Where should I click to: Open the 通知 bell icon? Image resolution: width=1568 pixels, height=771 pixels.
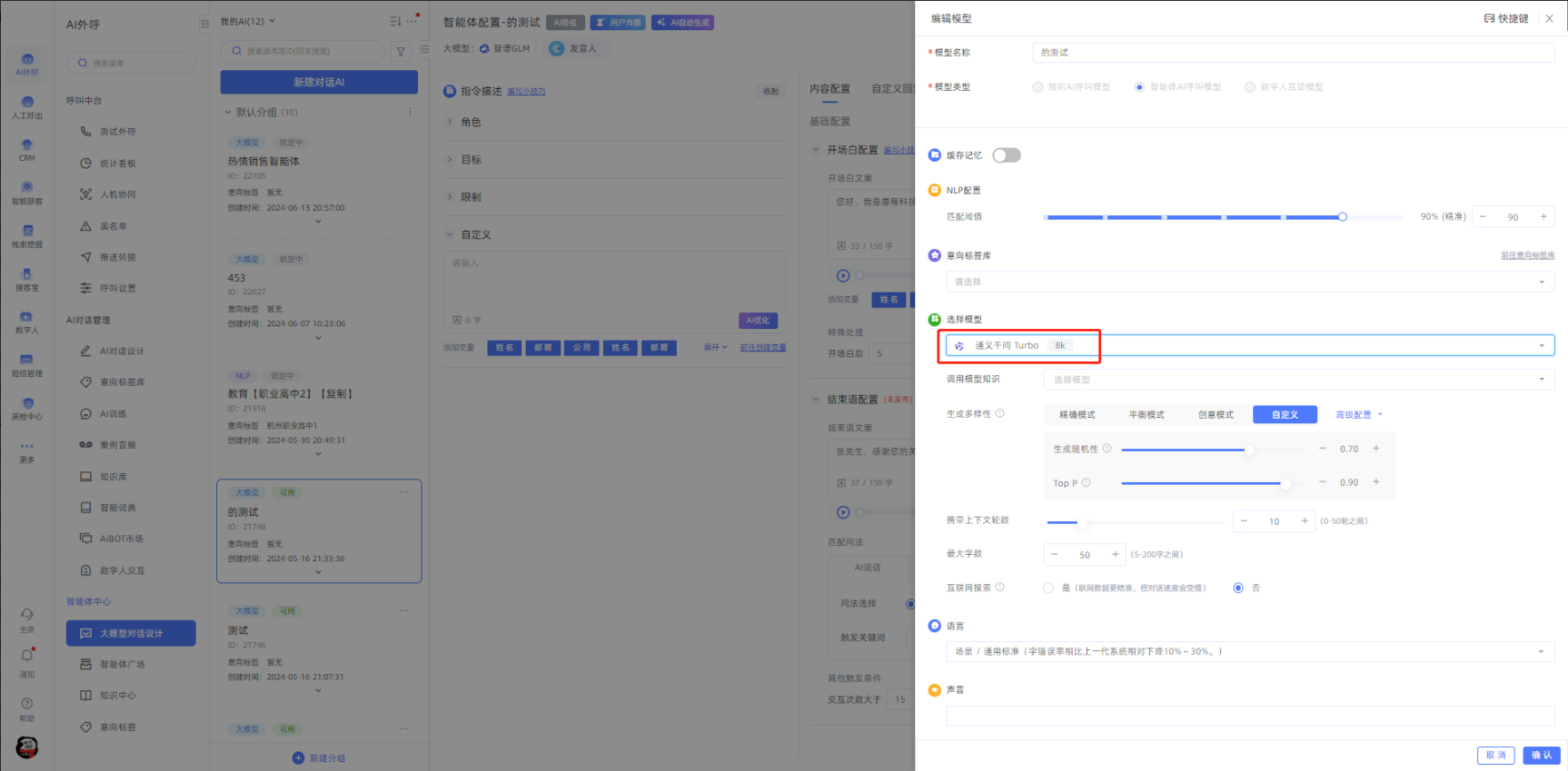[x=27, y=656]
